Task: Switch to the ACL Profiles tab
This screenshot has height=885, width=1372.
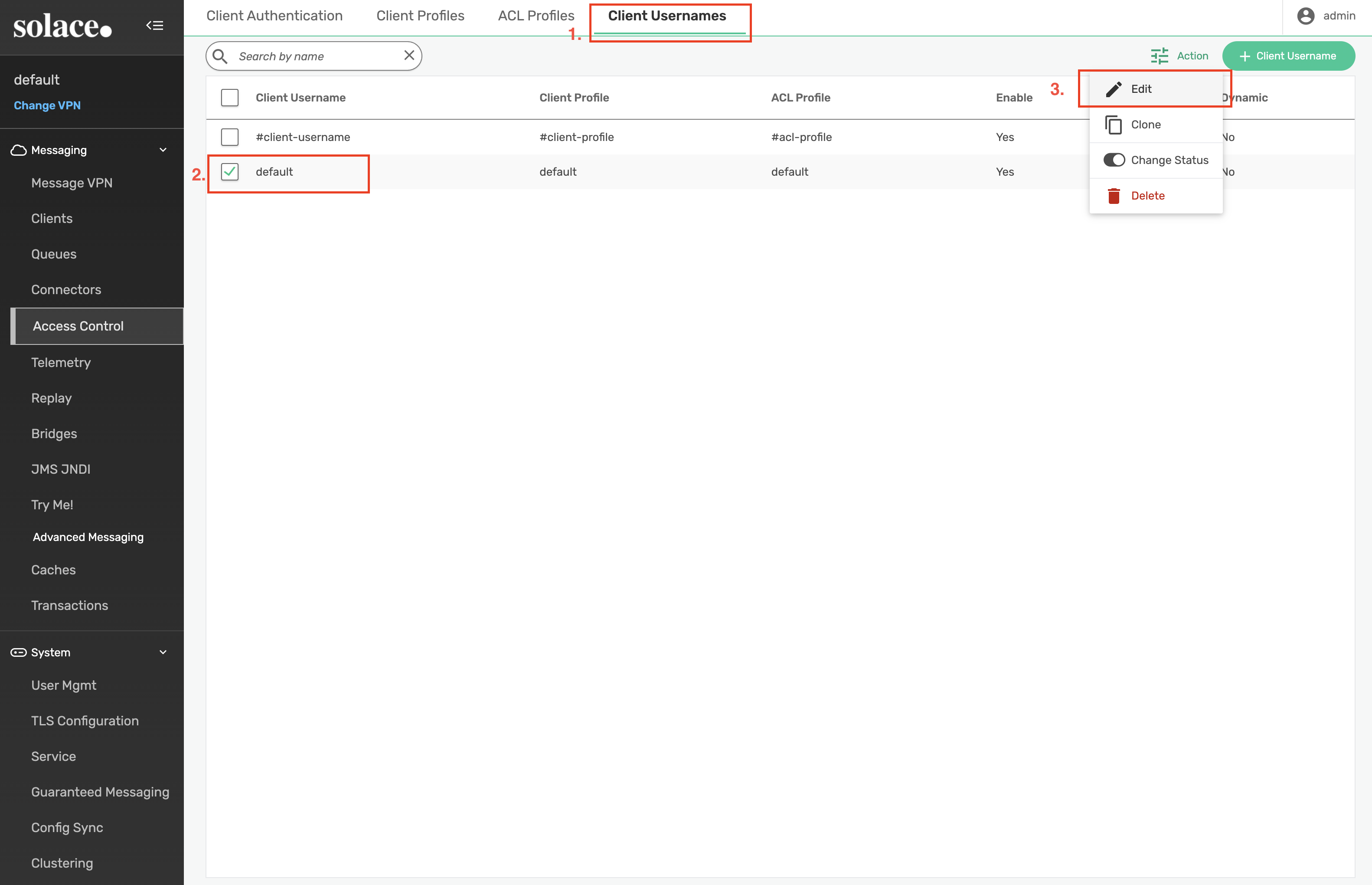Action: coord(536,16)
